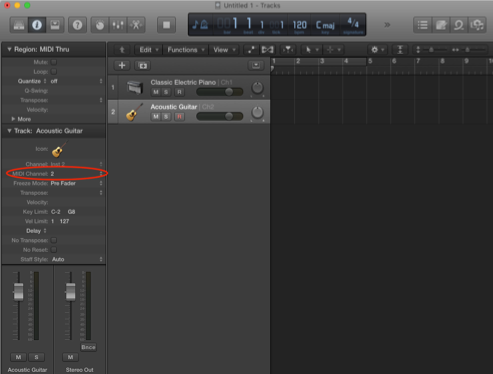Click Classic Electric Piano volume slider
The height and width of the screenshot is (374, 493).
(220, 92)
